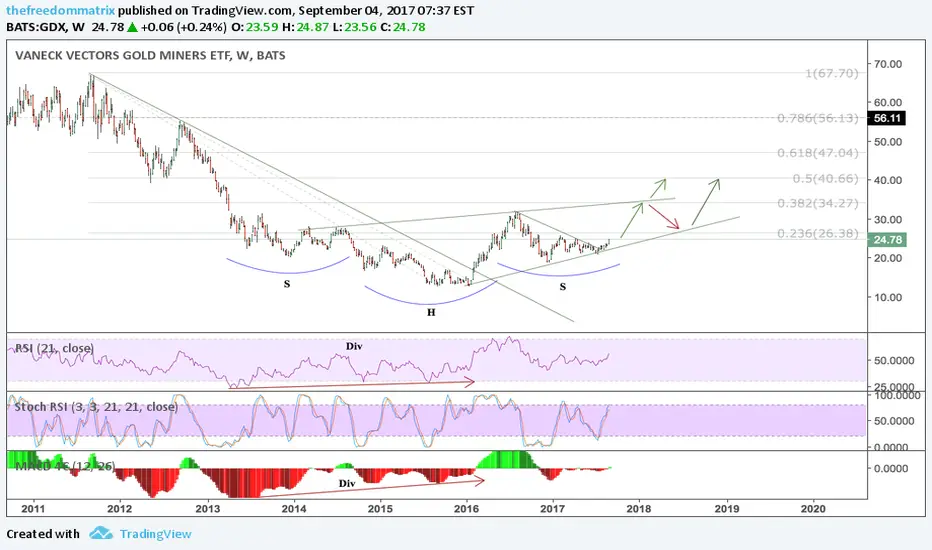Click the 0.5(40.66) Fibonacci label
The height and width of the screenshot is (550, 932).
826,178
